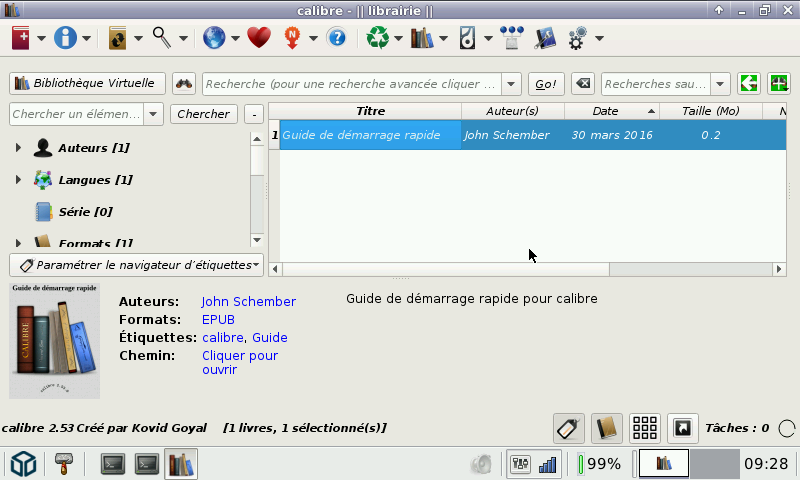Click binoculars advanced search icon
Screen dimensions: 800x480
pyautogui.click(x=184, y=83)
